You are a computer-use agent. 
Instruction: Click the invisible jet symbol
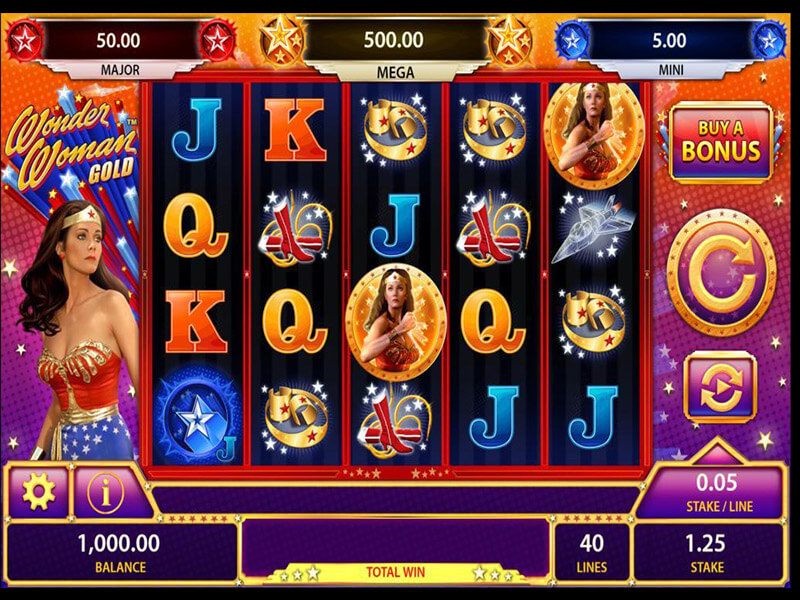[x=593, y=228]
